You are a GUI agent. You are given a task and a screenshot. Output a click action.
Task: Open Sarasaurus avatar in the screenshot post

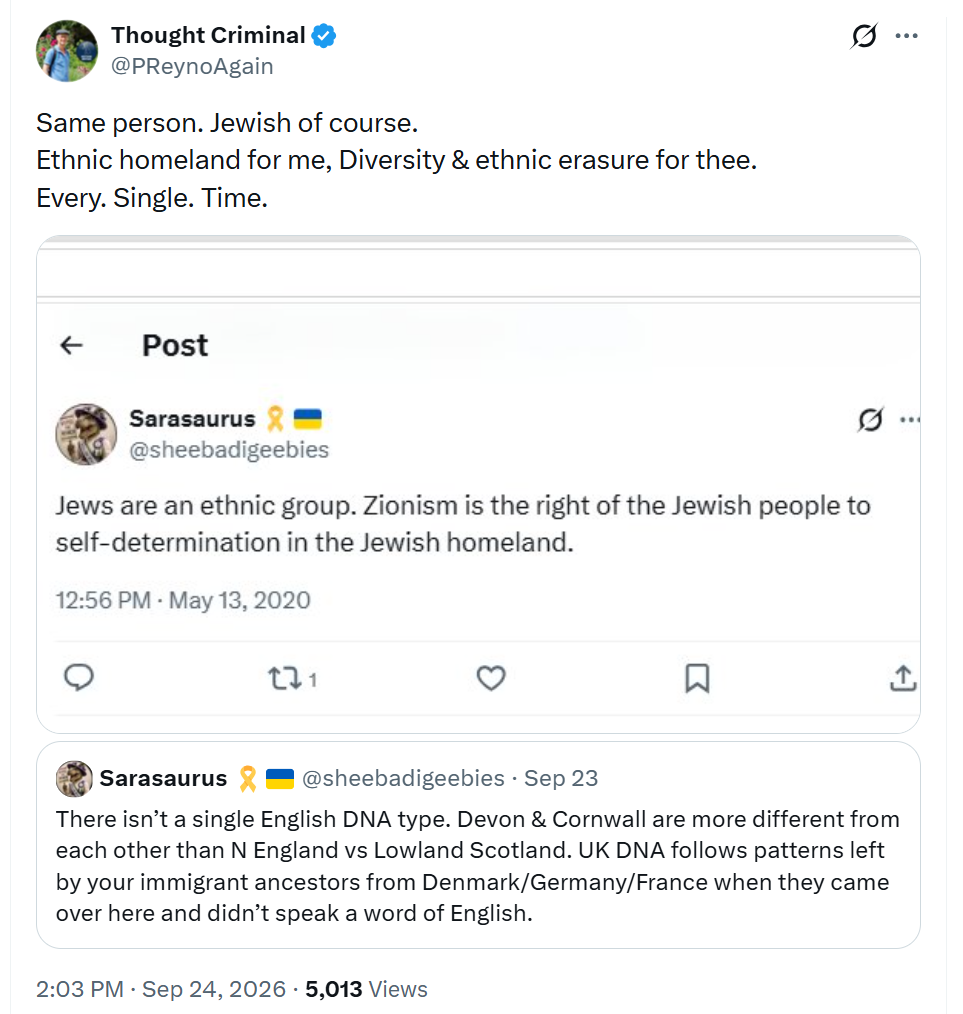point(86,435)
